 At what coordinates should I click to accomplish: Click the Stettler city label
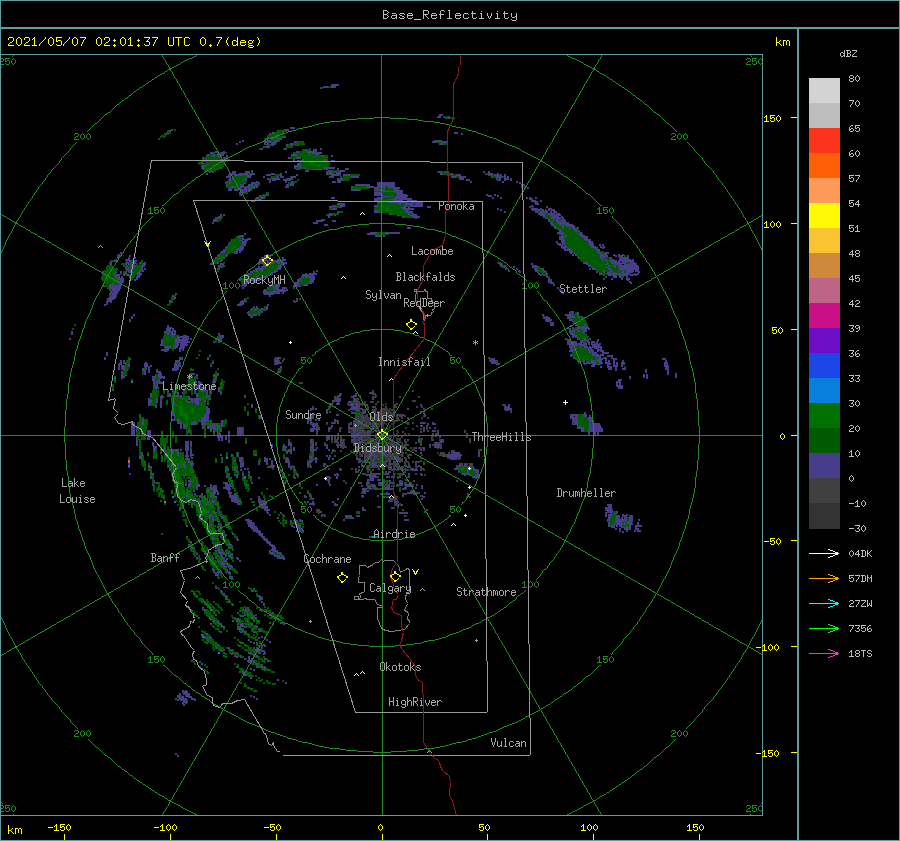pyautogui.click(x=583, y=289)
